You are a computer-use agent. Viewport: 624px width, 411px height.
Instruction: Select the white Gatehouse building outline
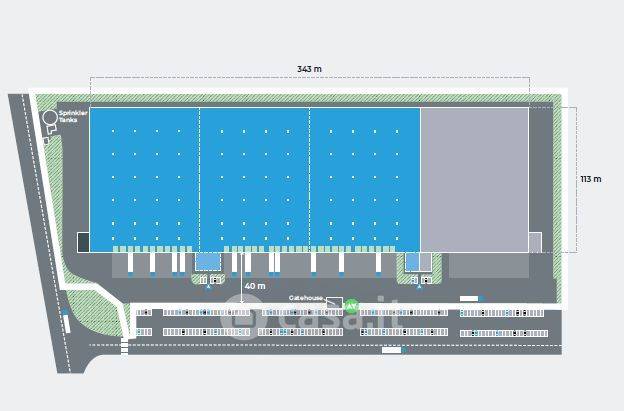click(x=335, y=302)
